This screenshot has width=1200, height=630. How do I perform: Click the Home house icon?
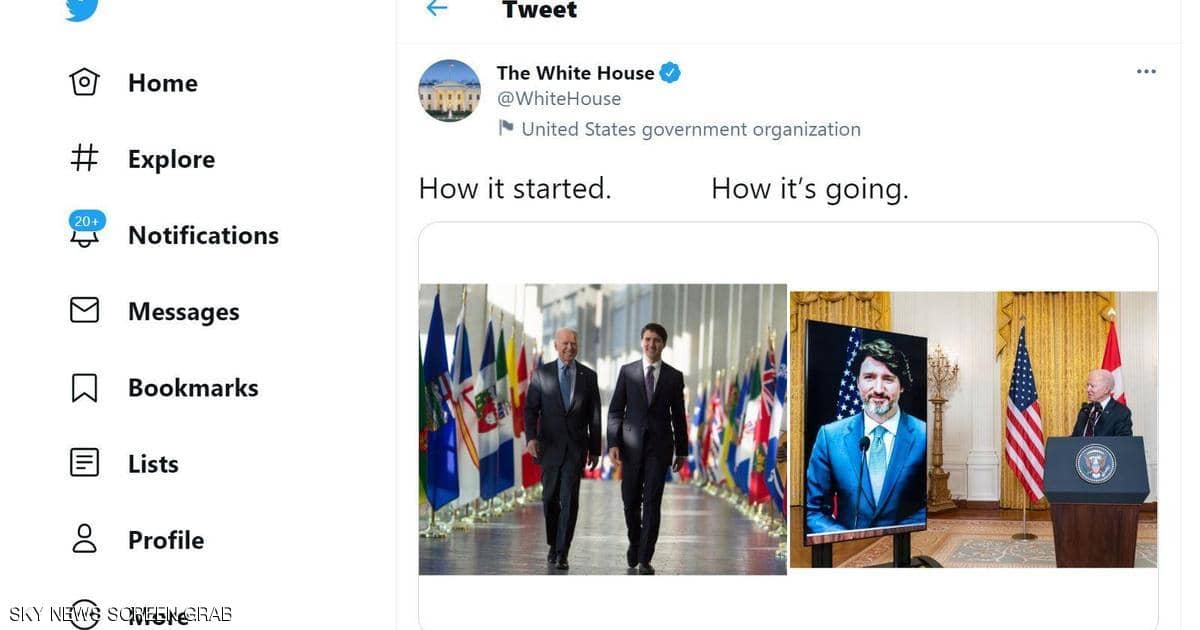[84, 82]
